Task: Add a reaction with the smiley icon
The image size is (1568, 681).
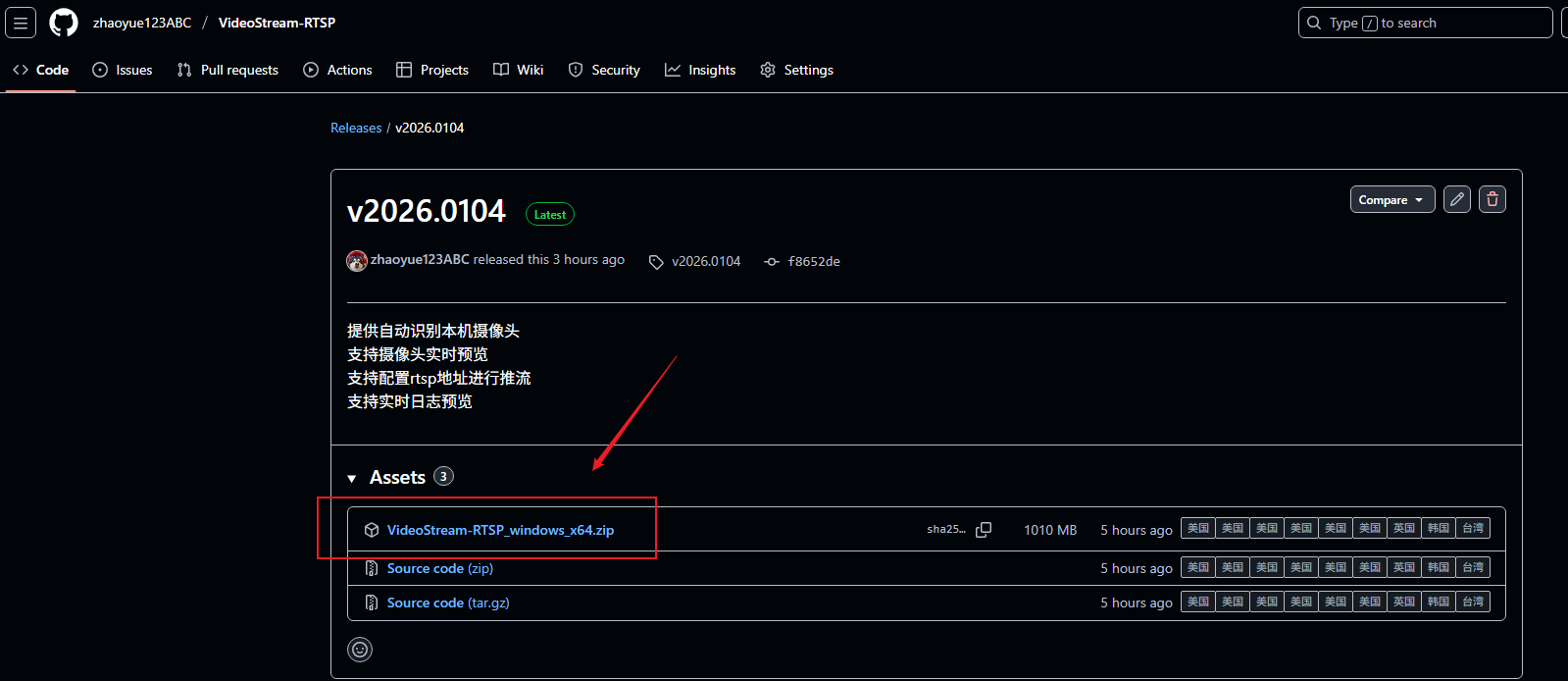Action: 360,650
